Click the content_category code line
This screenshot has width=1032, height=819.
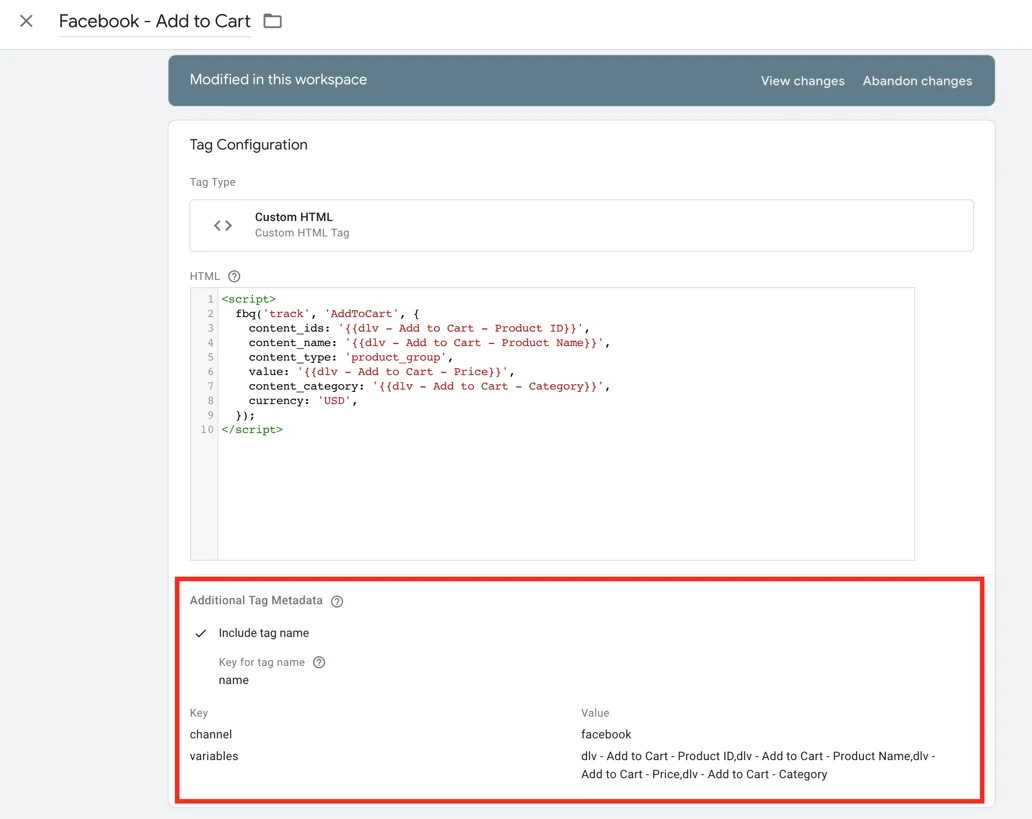pos(429,386)
